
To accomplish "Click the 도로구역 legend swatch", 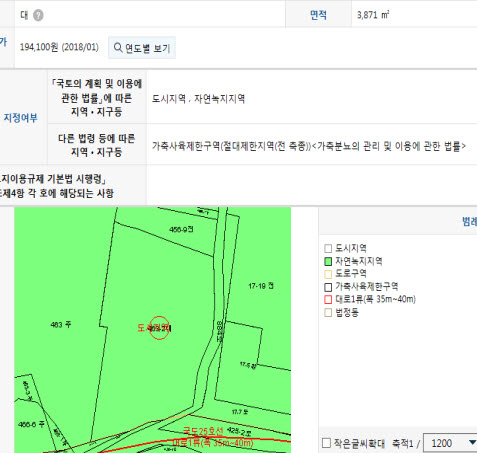I will click(x=328, y=274).
